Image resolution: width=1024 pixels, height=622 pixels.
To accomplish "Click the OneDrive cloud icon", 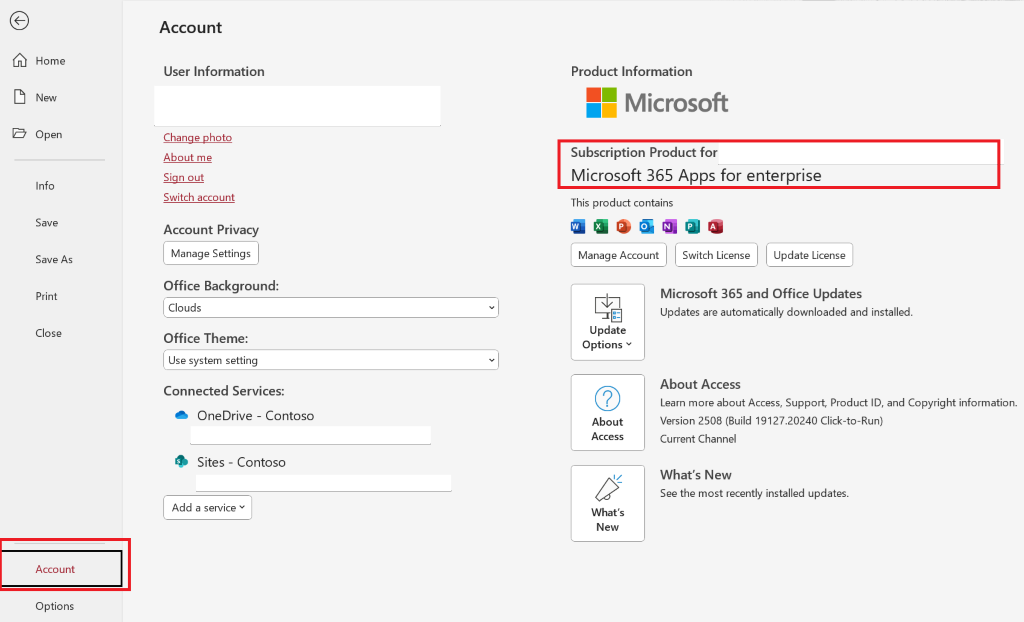I will (182, 415).
